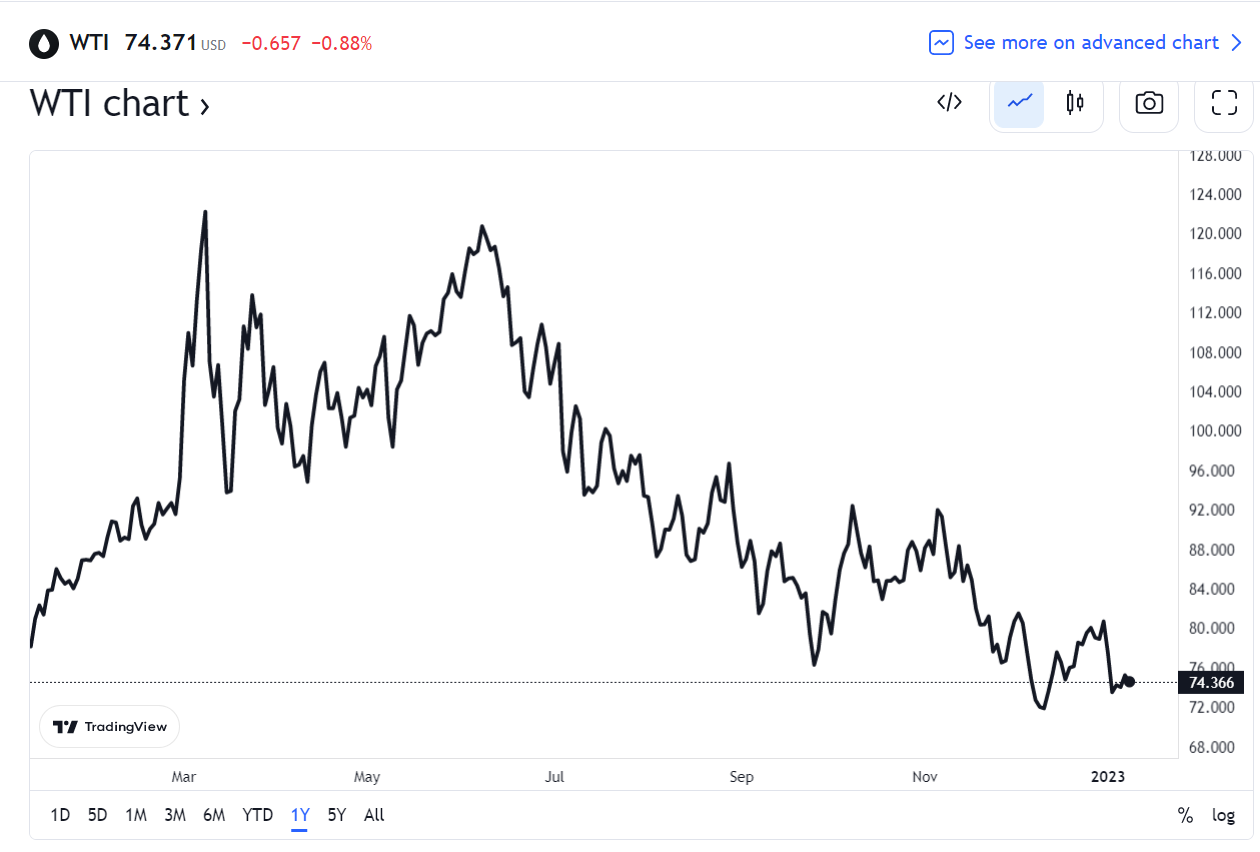Select the YTD time range
1260x852 pixels.
tap(257, 815)
